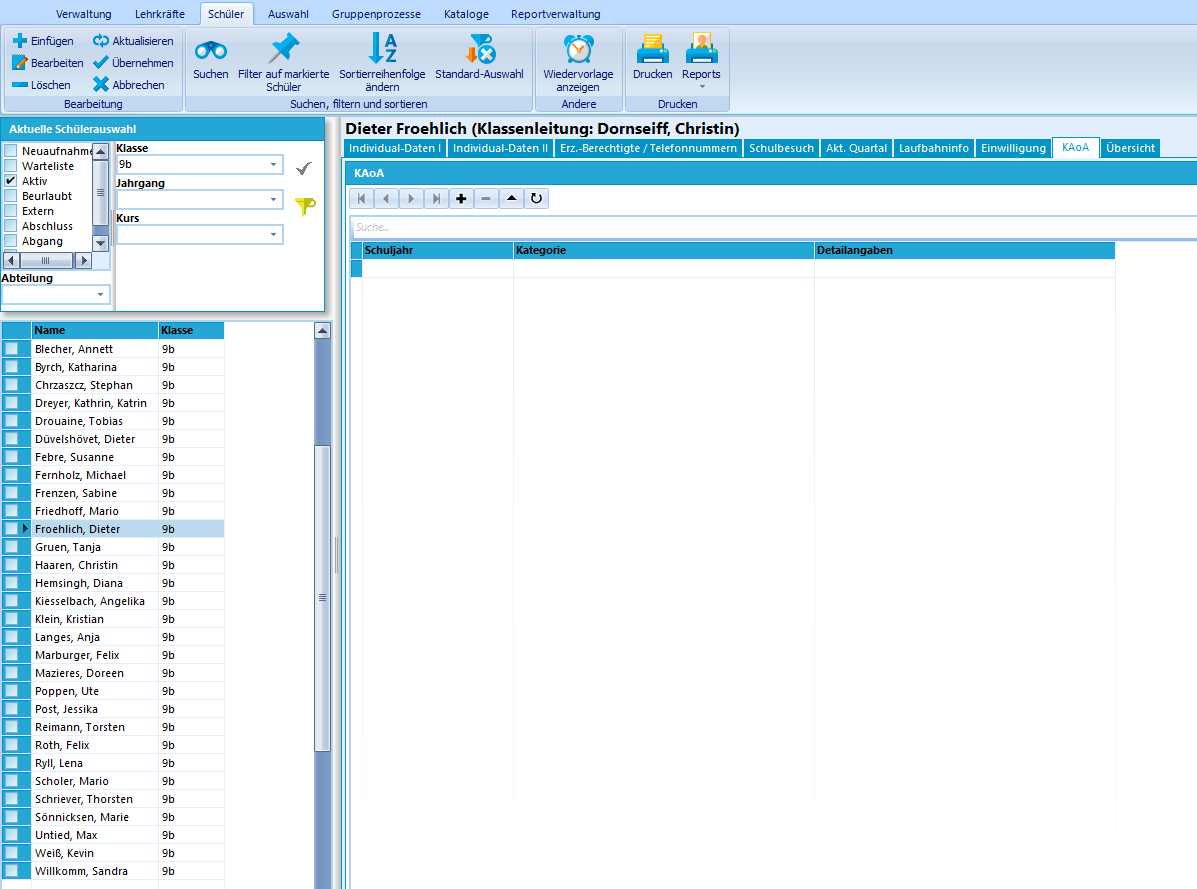Refresh data with Aktualisieren
The width and height of the screenshot is (1197, 889).
(x=133, y=40)
